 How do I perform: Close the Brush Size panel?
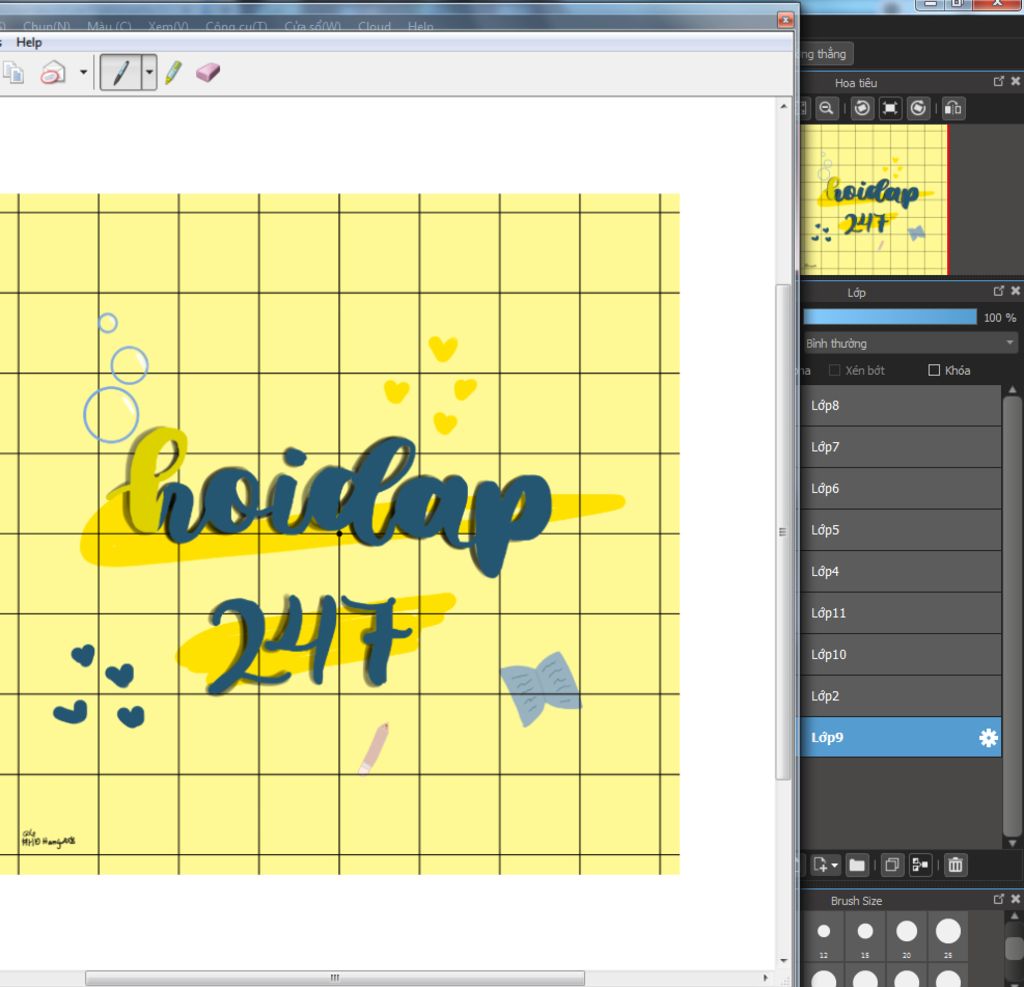[x=1016, y=899]
